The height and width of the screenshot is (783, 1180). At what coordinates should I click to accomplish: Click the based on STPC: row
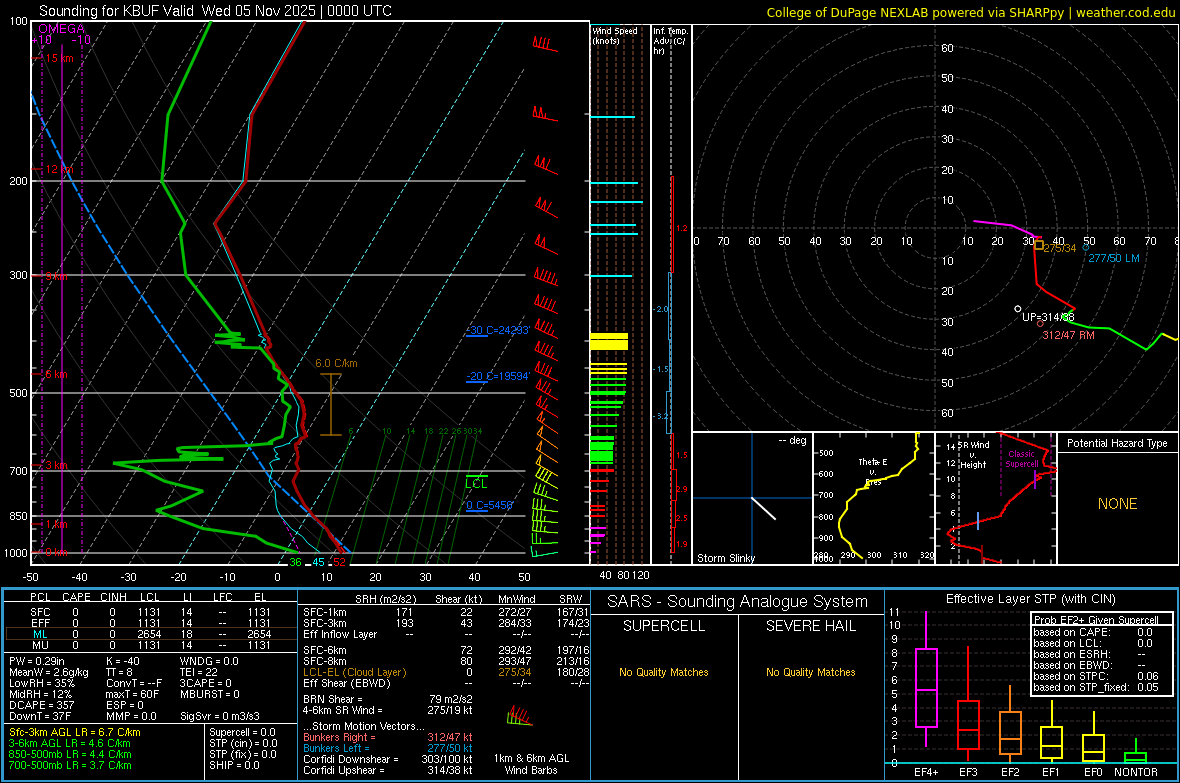(x=1096, y=676)
